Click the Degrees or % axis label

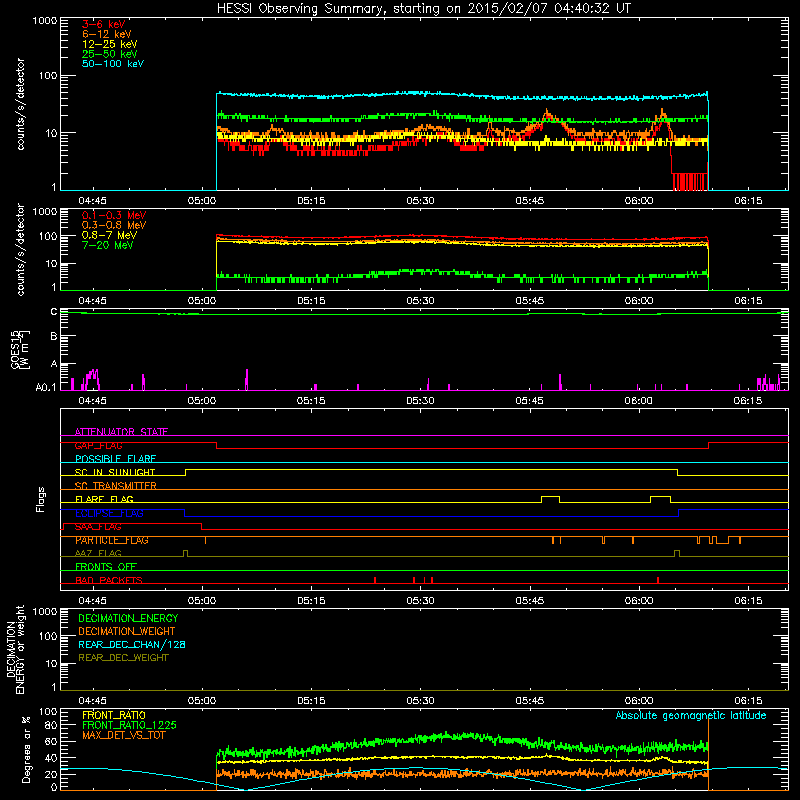pos(26,750)
